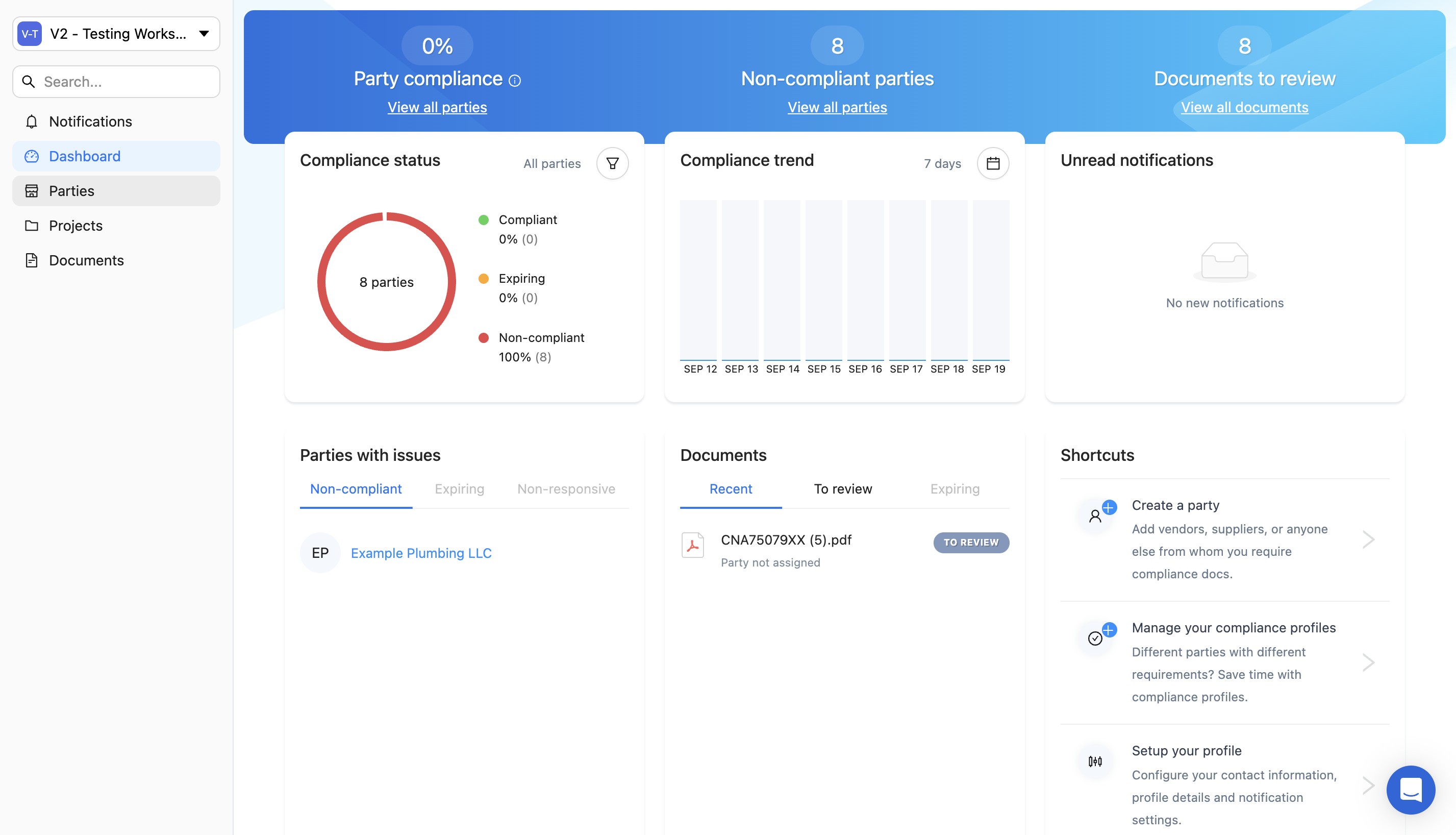Click the Party compliance info icon
Image resolution: width=1456 pixels, height=835 pixels.
pos(515,81)
